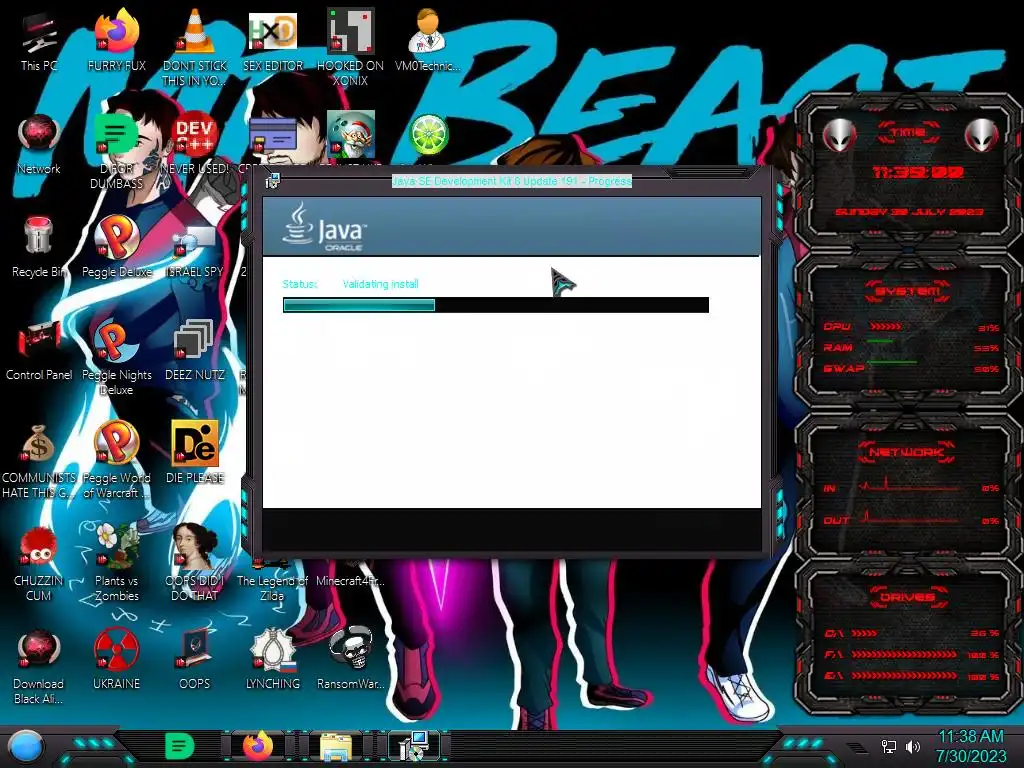Click the DRIVES widget header
Viewport: 1024px width, 768px height.
pyautogui.click(x=907, y=597)
